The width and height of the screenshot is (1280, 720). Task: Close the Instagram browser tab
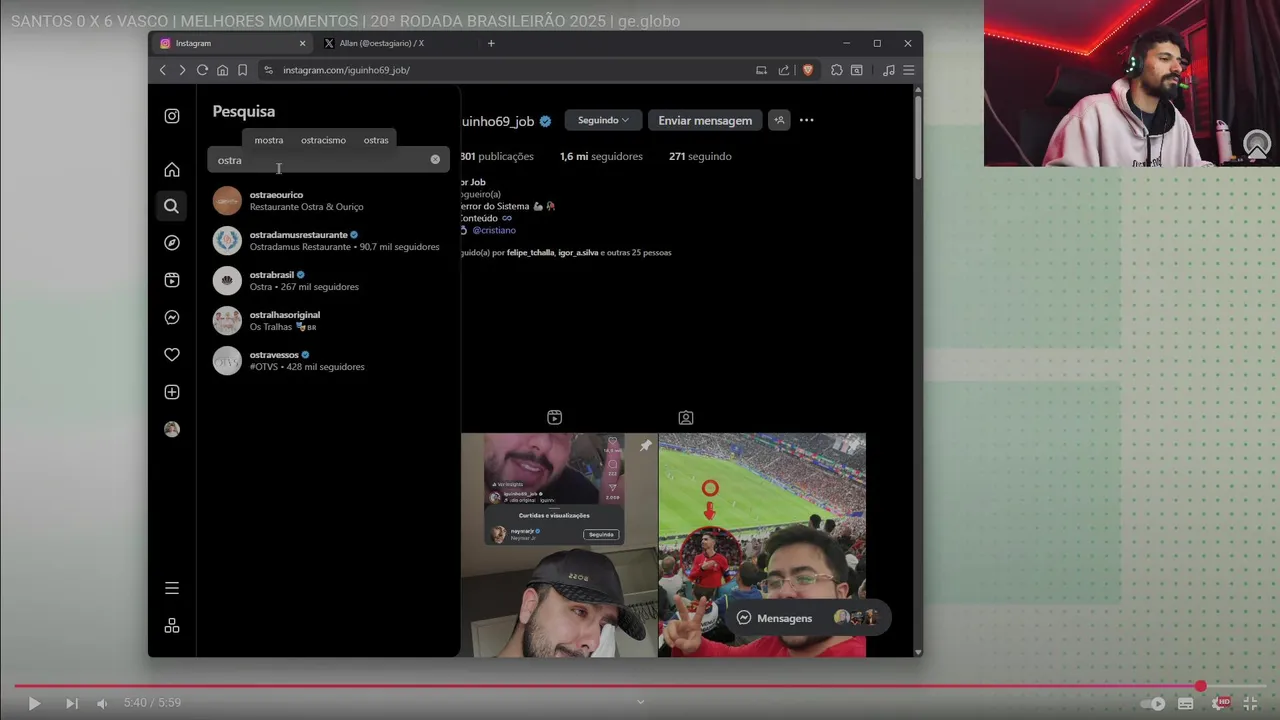tap(302, 43)
